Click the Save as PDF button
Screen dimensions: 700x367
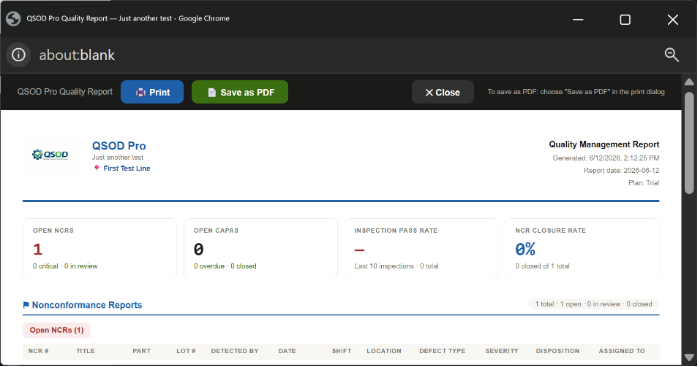(x=240, y=92)
